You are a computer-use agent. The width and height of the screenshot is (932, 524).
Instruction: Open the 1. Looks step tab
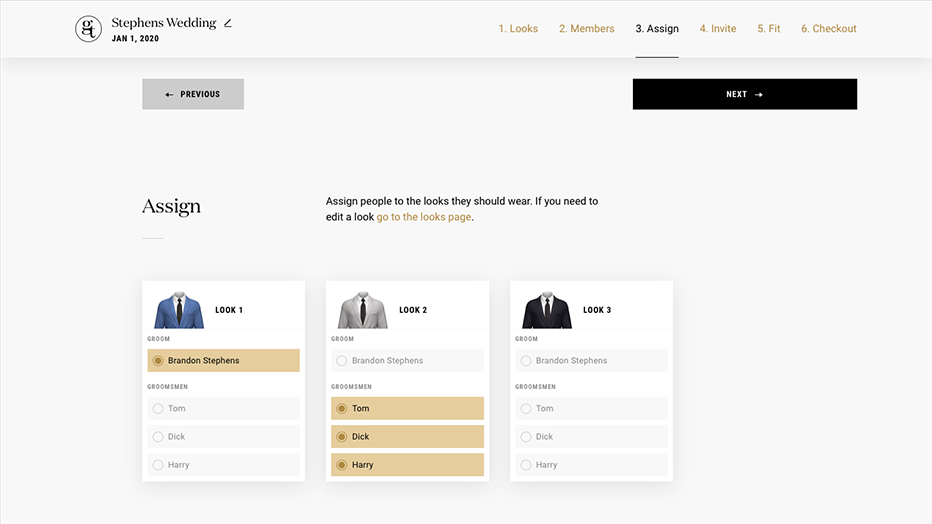coord(518,29)
